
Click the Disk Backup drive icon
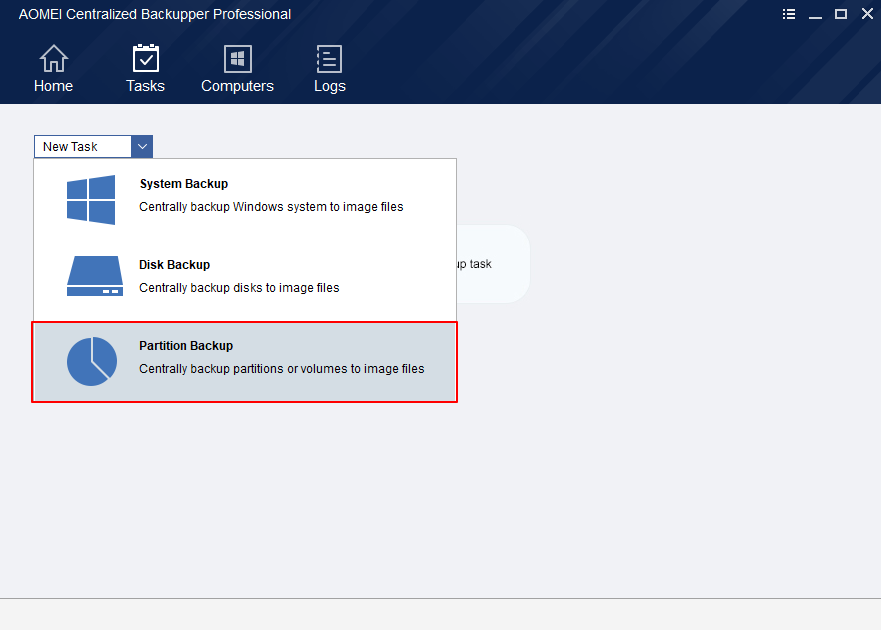point(94,276)
